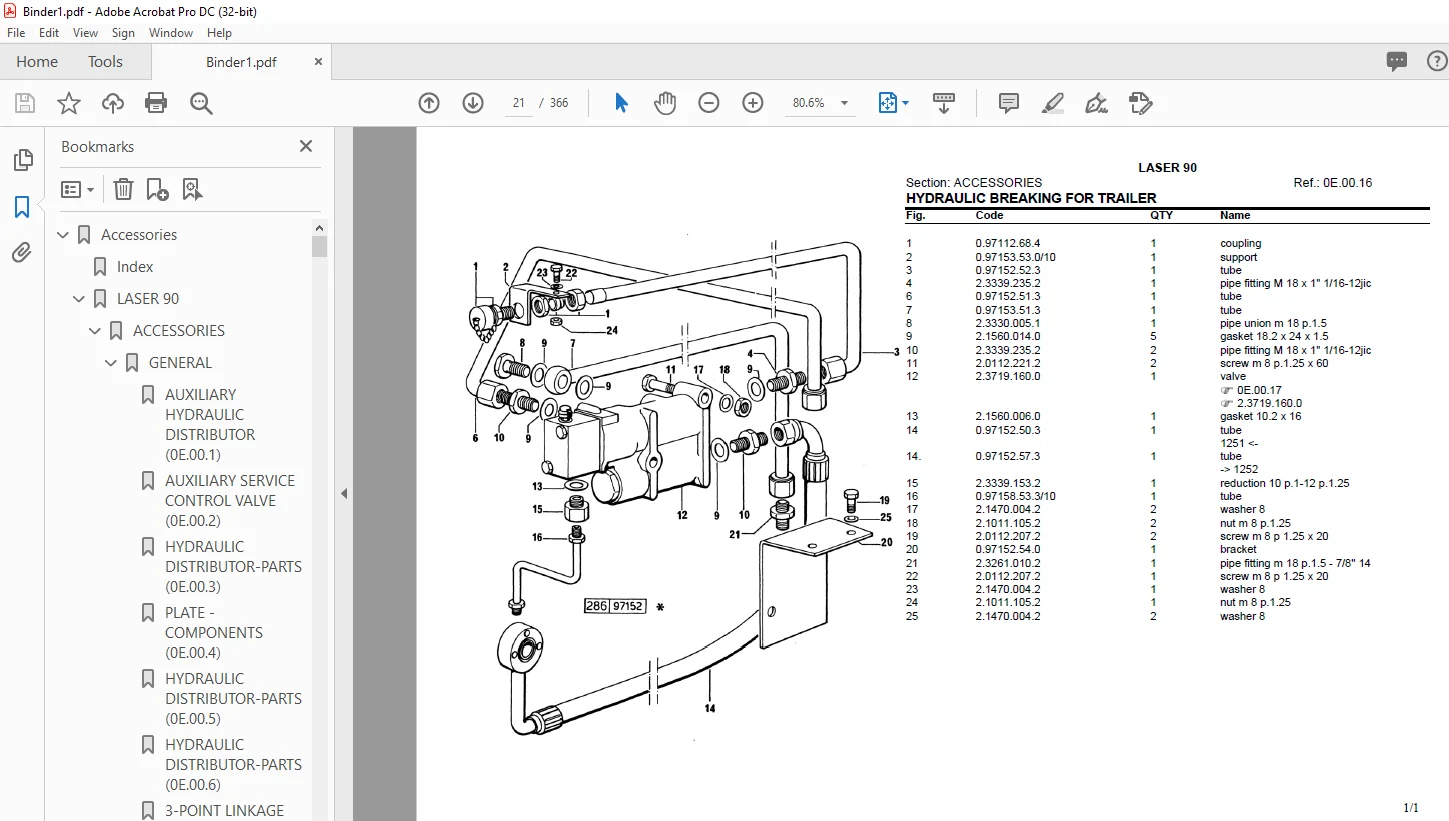Viewport: 1449px width, 821px height.
Task: Open notifications chat bubble
Action: (x=1397, y=61)
